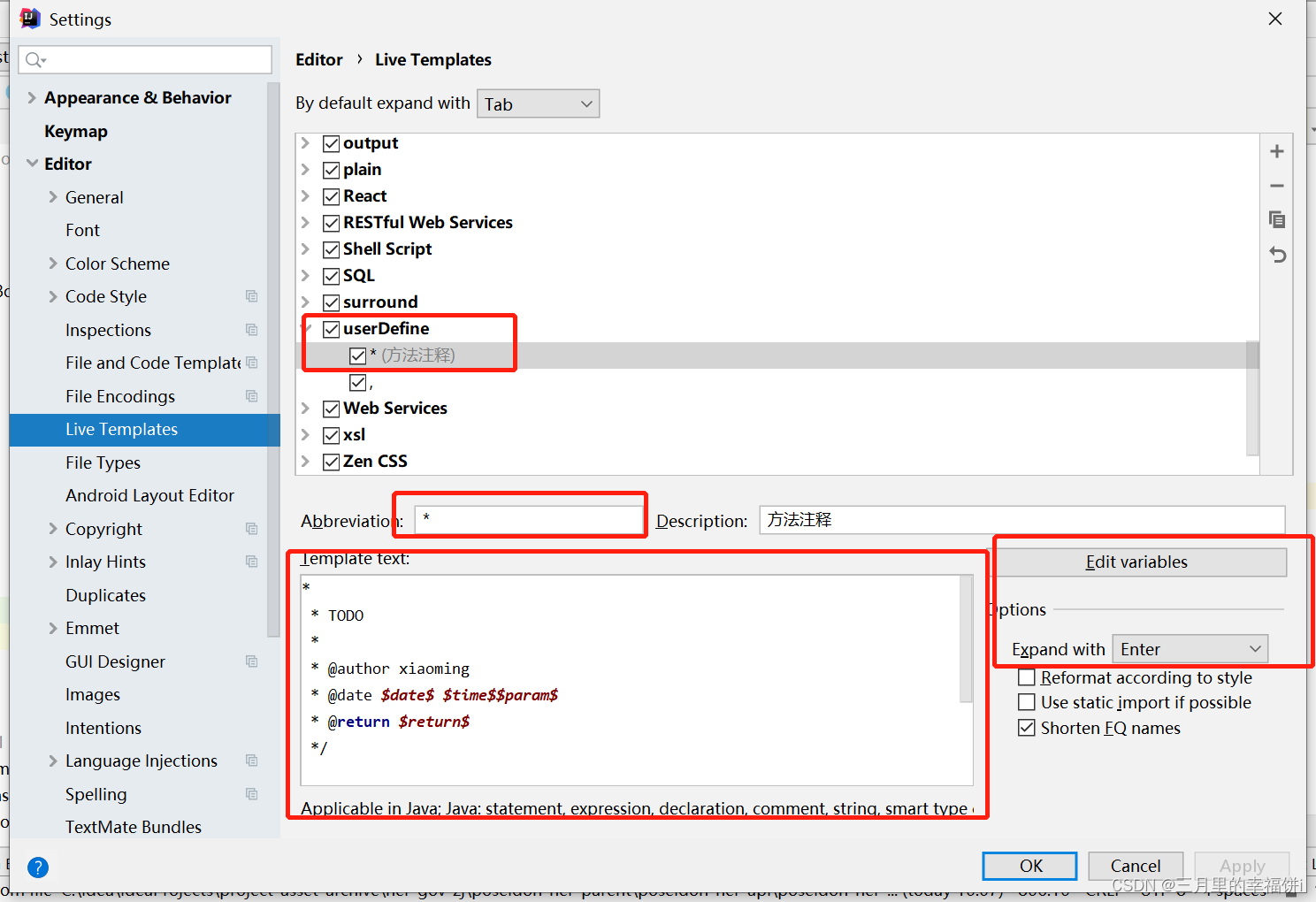Toggle the userDefine group checkbox
The width and height of the screenshot is (1316, 902).
pyautogui.click(x=332, y=329)
